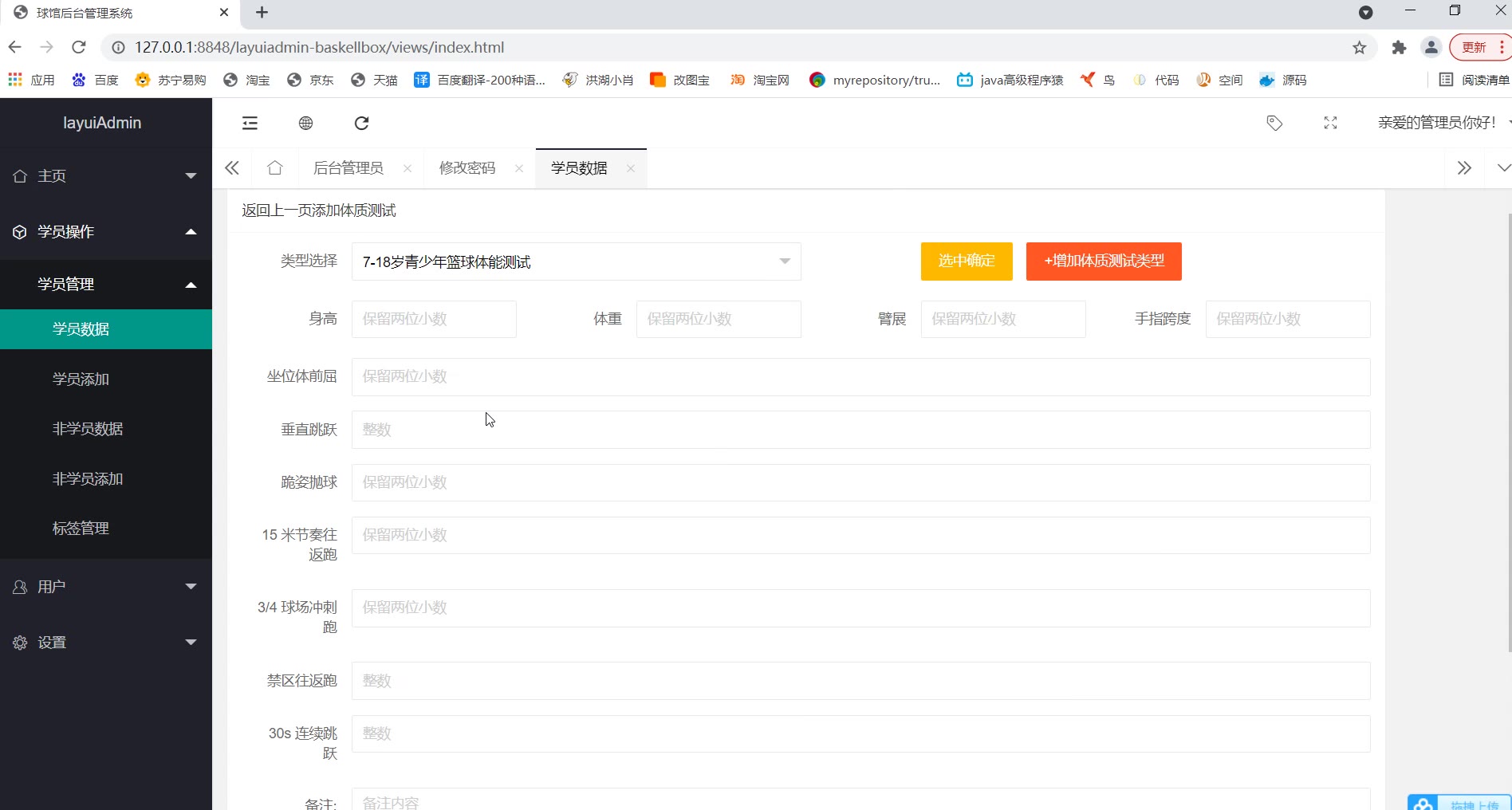Image resolution: width=1512 pixels, height=810 pixels.
Task: Open the java高级程序猿 bookmark
Action: point(1010,80)
